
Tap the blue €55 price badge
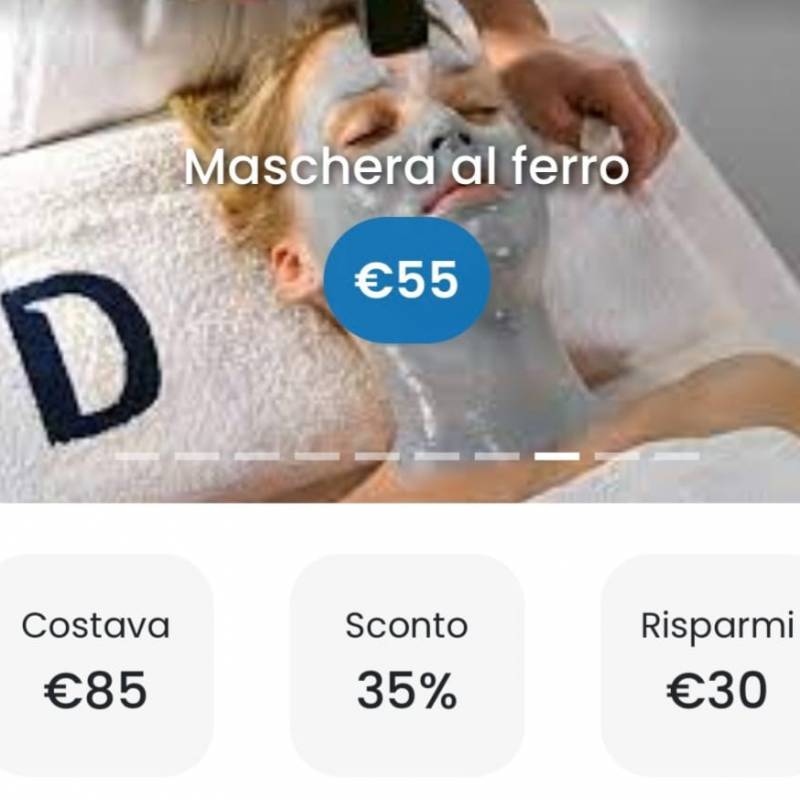(x=407, y=280)
